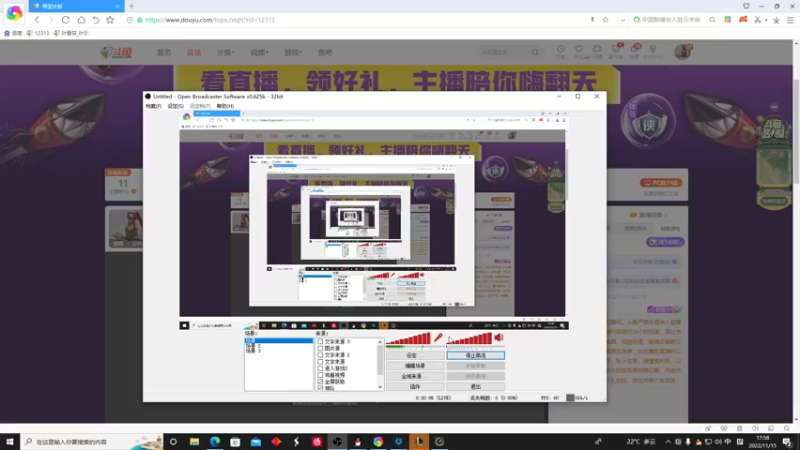Open the Douyu 视频 dropdown
The width and height of the screenshot is (800, 450).
point(259,52)
